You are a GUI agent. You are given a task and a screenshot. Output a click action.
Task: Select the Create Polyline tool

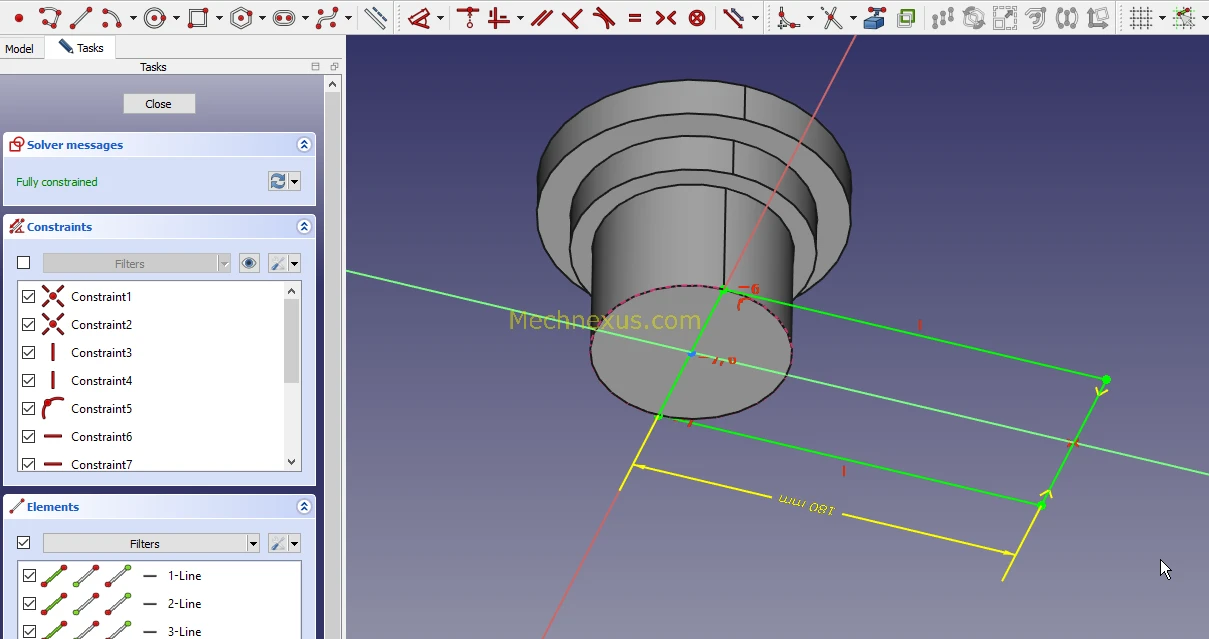50,17
